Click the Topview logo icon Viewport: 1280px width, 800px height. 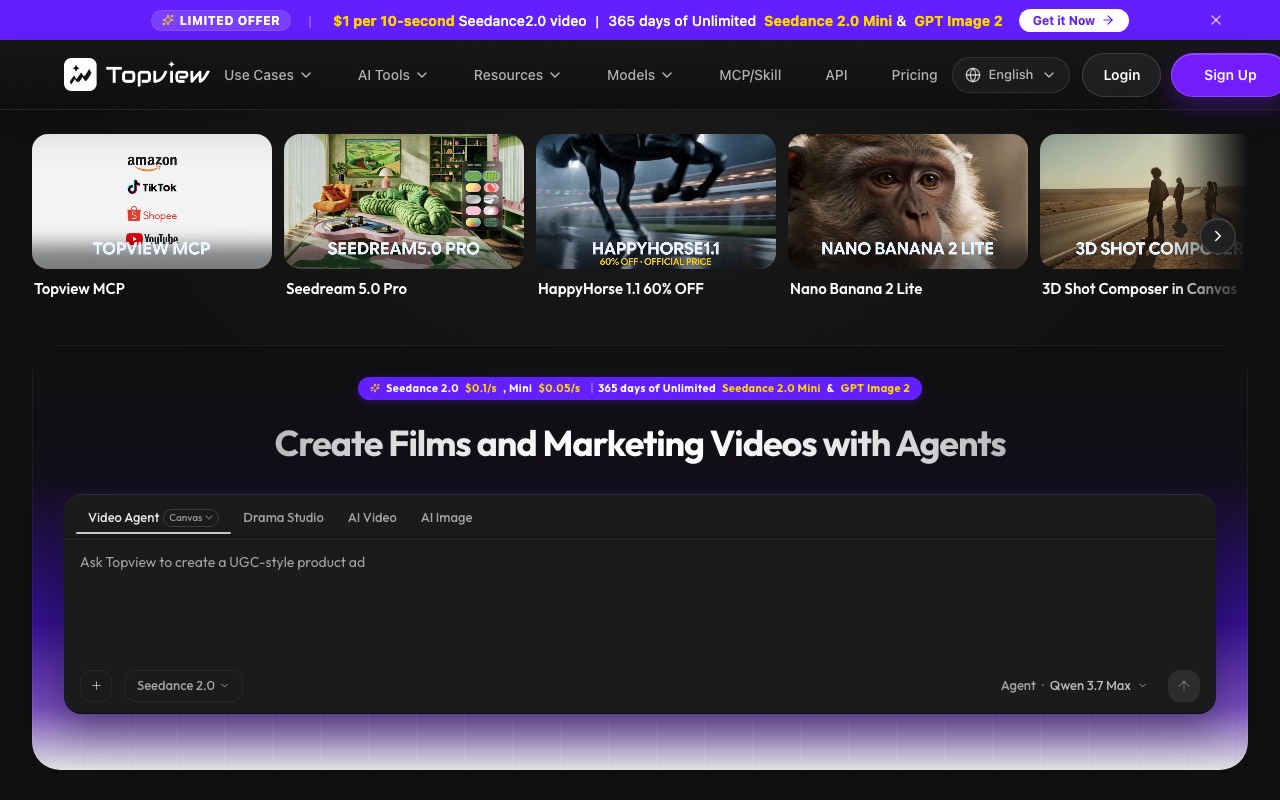80,75
